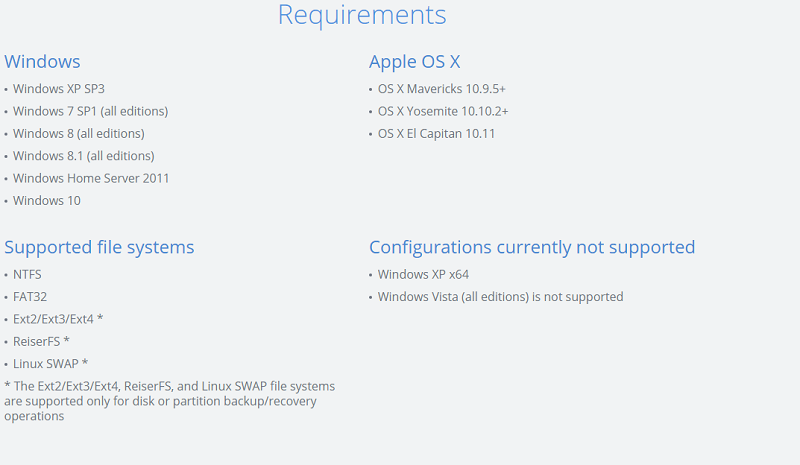The width and height of the screenshot is (800, 465).
Task: Click OS X Mavericks 10.9.5+ item
Action: coord(441,89)
